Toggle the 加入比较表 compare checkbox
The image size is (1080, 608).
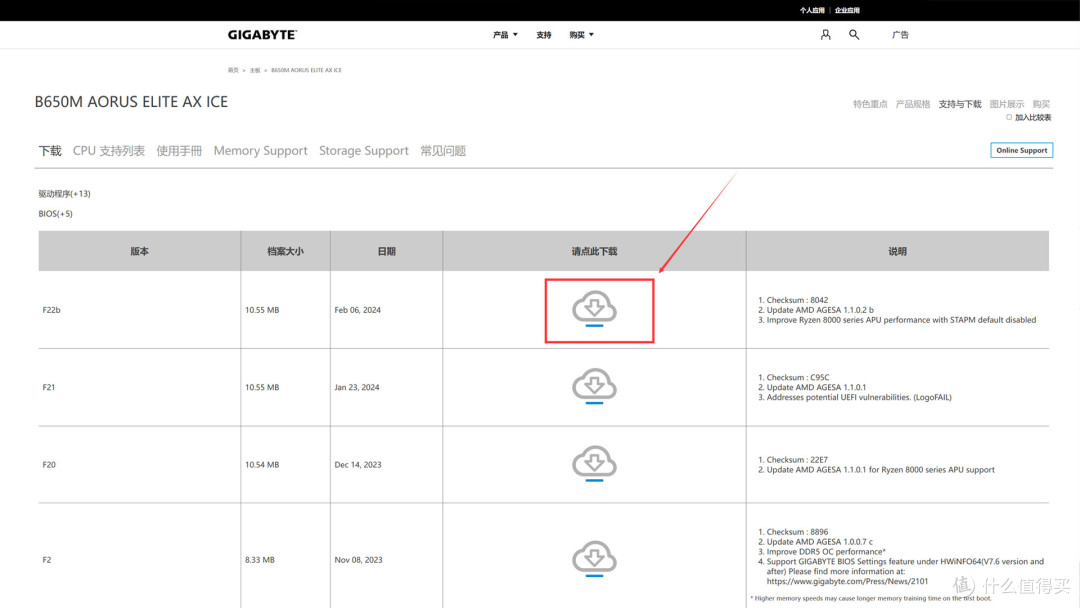(1009, 117)
